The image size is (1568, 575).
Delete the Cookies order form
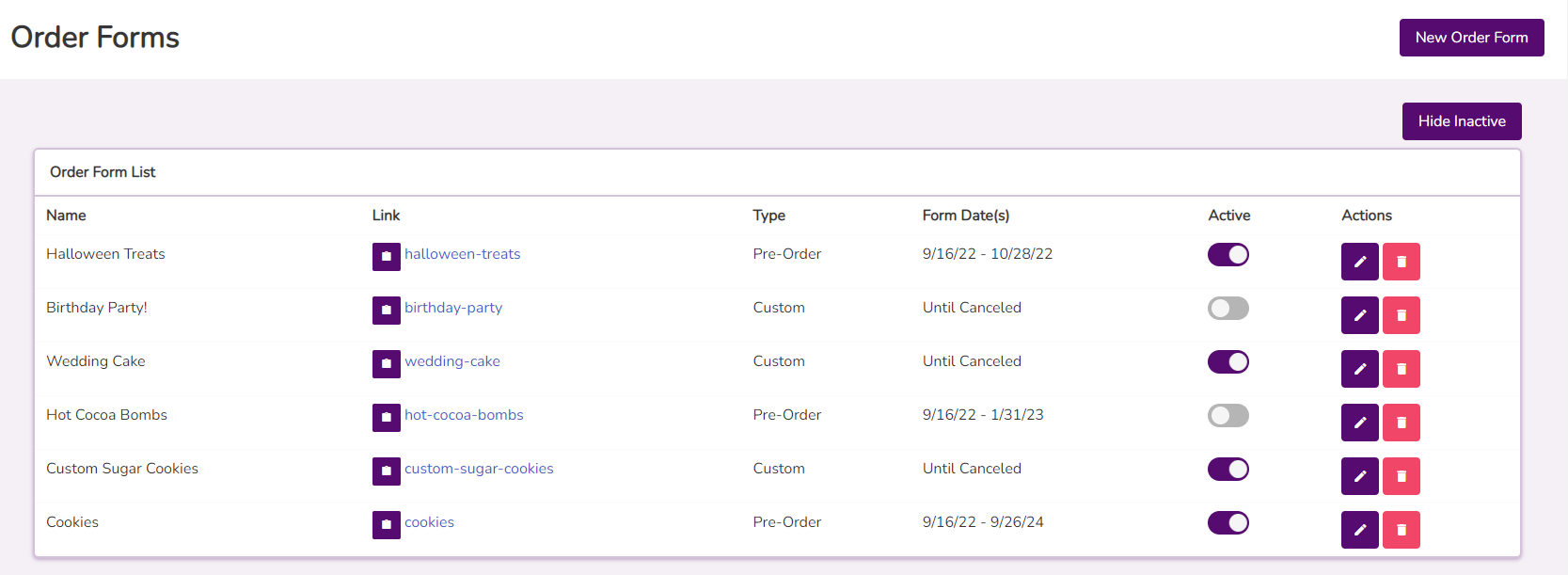tap(1401, 530)
